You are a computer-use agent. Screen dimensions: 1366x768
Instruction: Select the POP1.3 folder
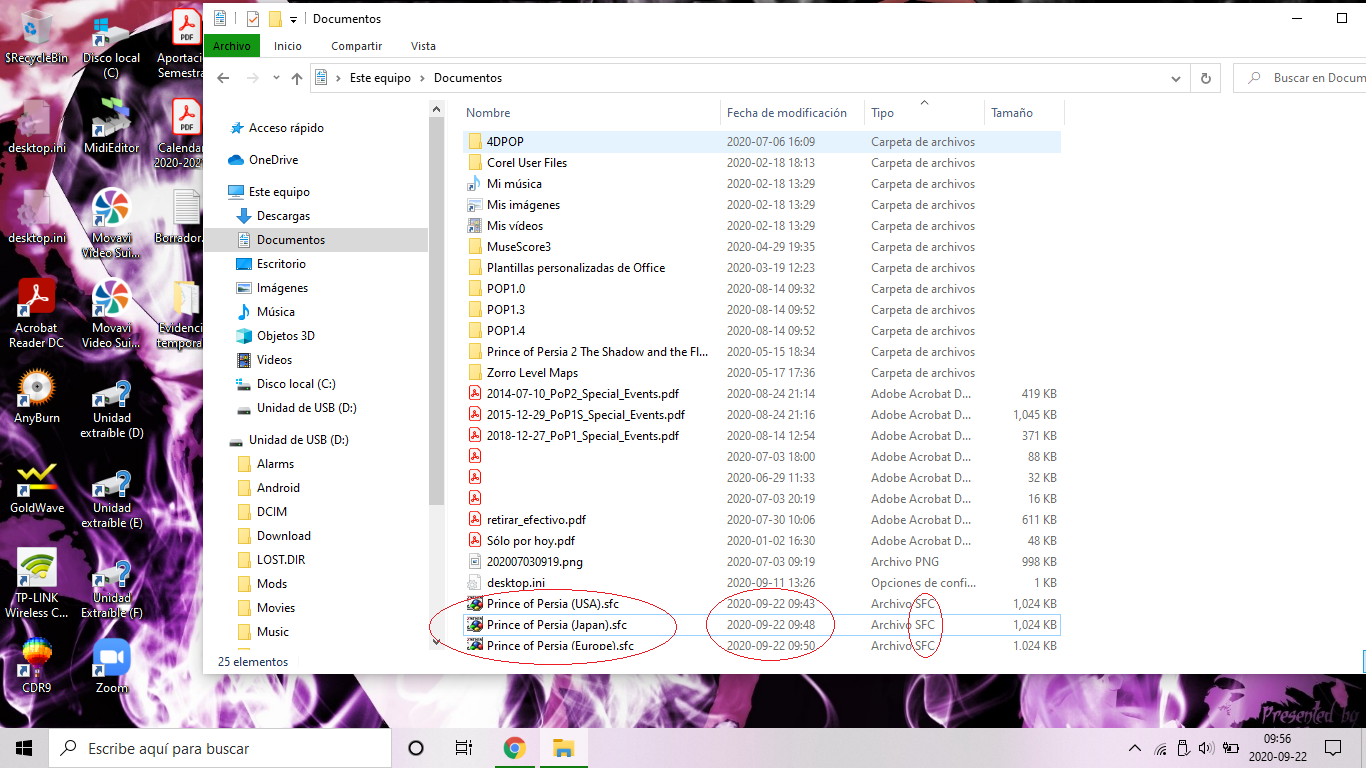(762, 310)
